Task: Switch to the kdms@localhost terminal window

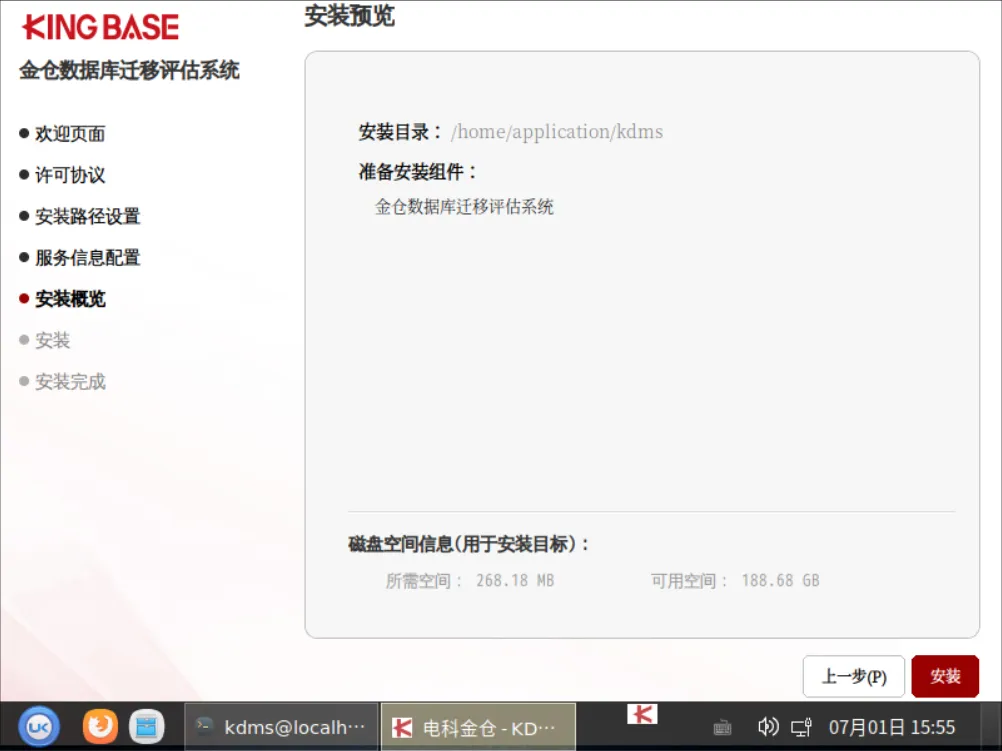Action: click(281, 727)
